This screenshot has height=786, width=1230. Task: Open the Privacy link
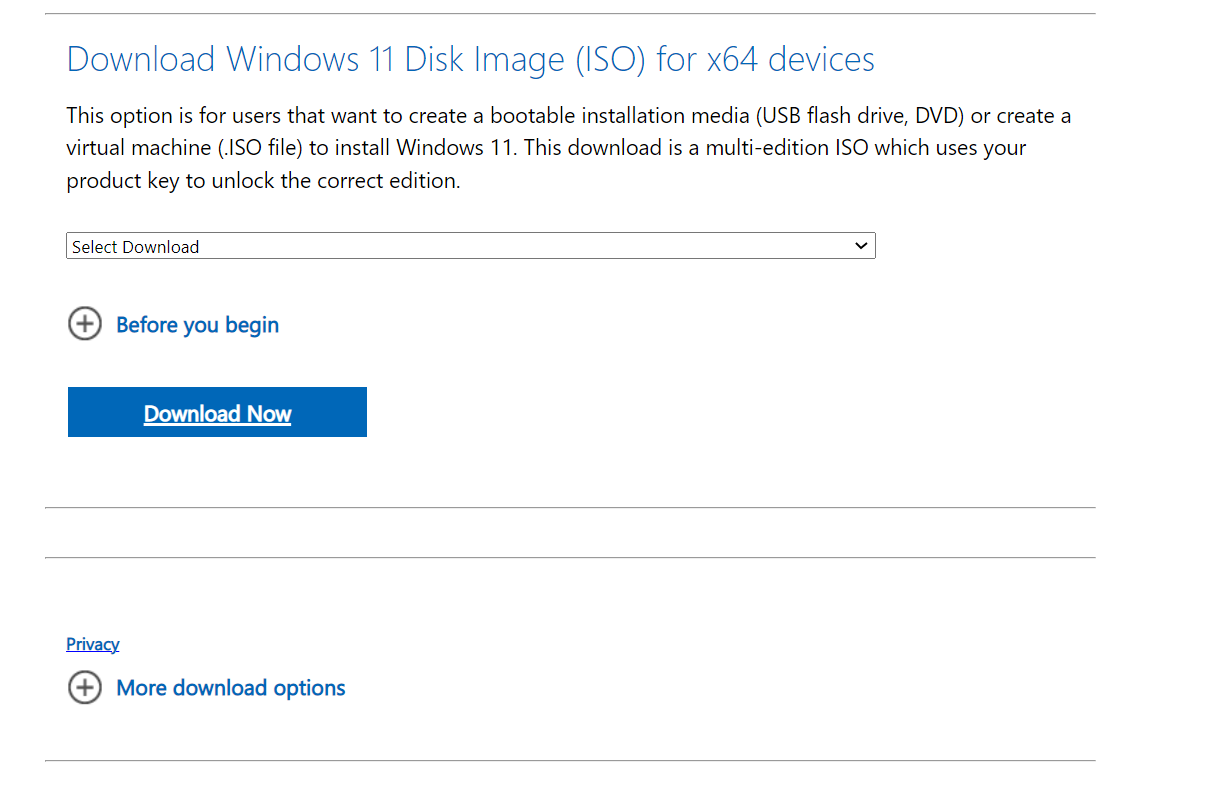(93, 644)
